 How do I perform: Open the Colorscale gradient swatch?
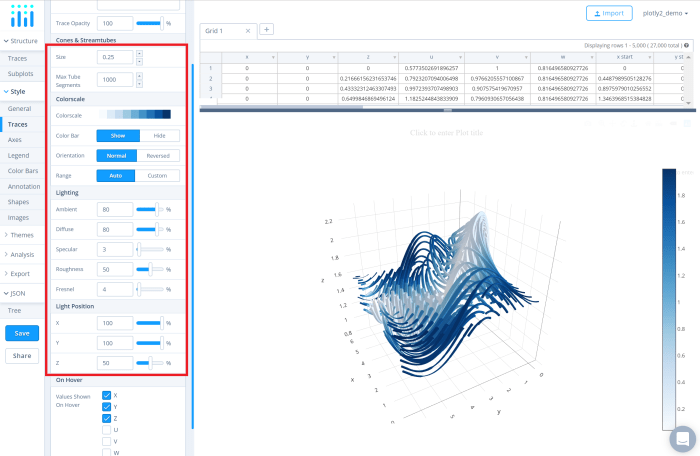point(135,115)
